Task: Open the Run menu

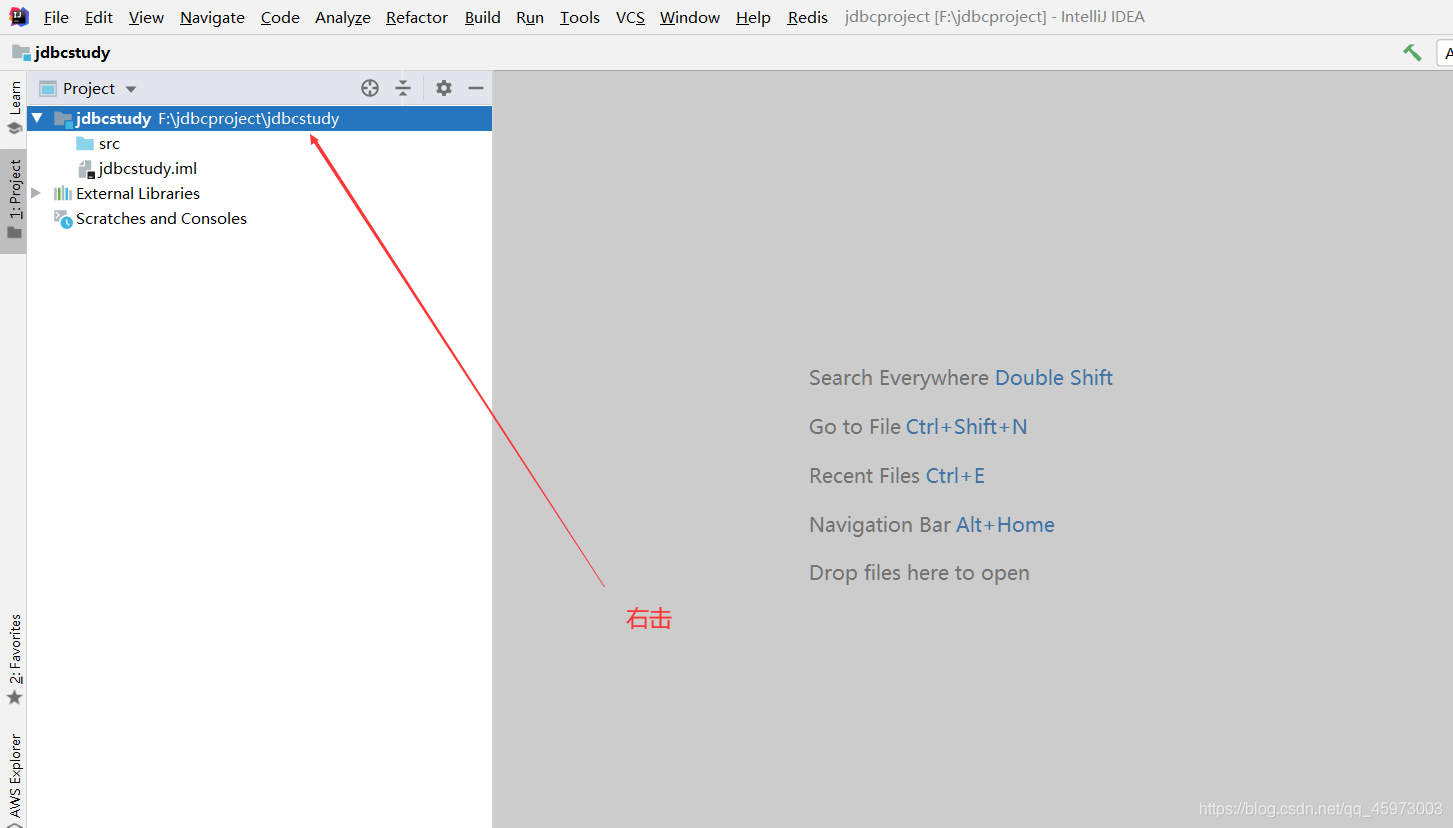Action: (530, 17)
